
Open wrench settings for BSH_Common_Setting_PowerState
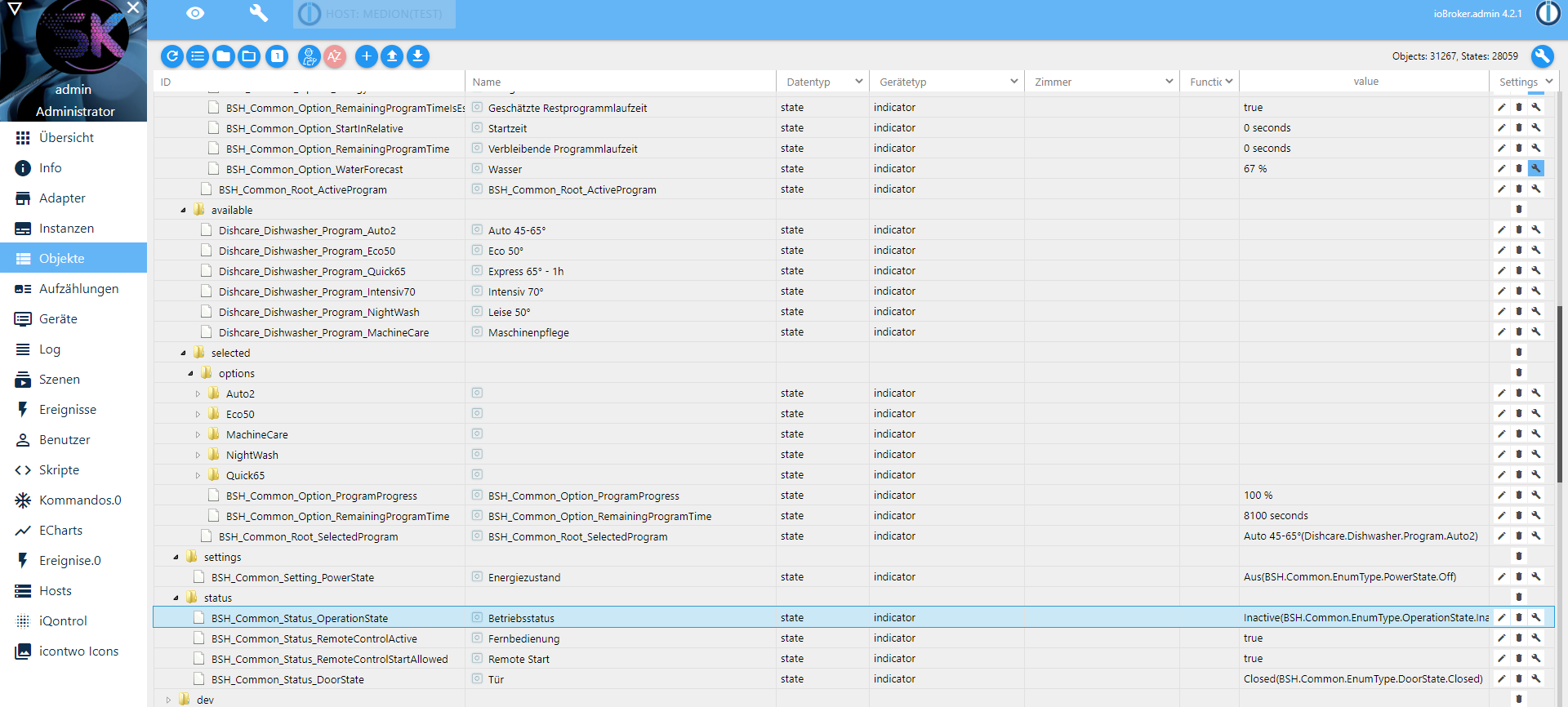(1536, 576)
